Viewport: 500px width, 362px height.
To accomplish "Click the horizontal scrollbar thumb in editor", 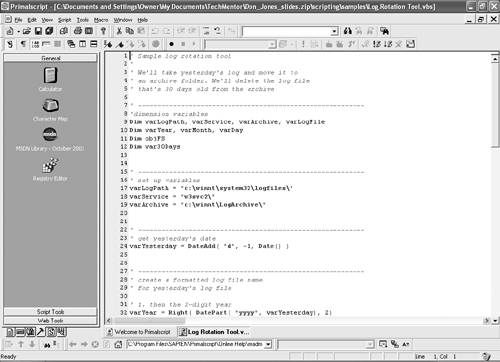I will pyautogui.click(x=149, y=321).
